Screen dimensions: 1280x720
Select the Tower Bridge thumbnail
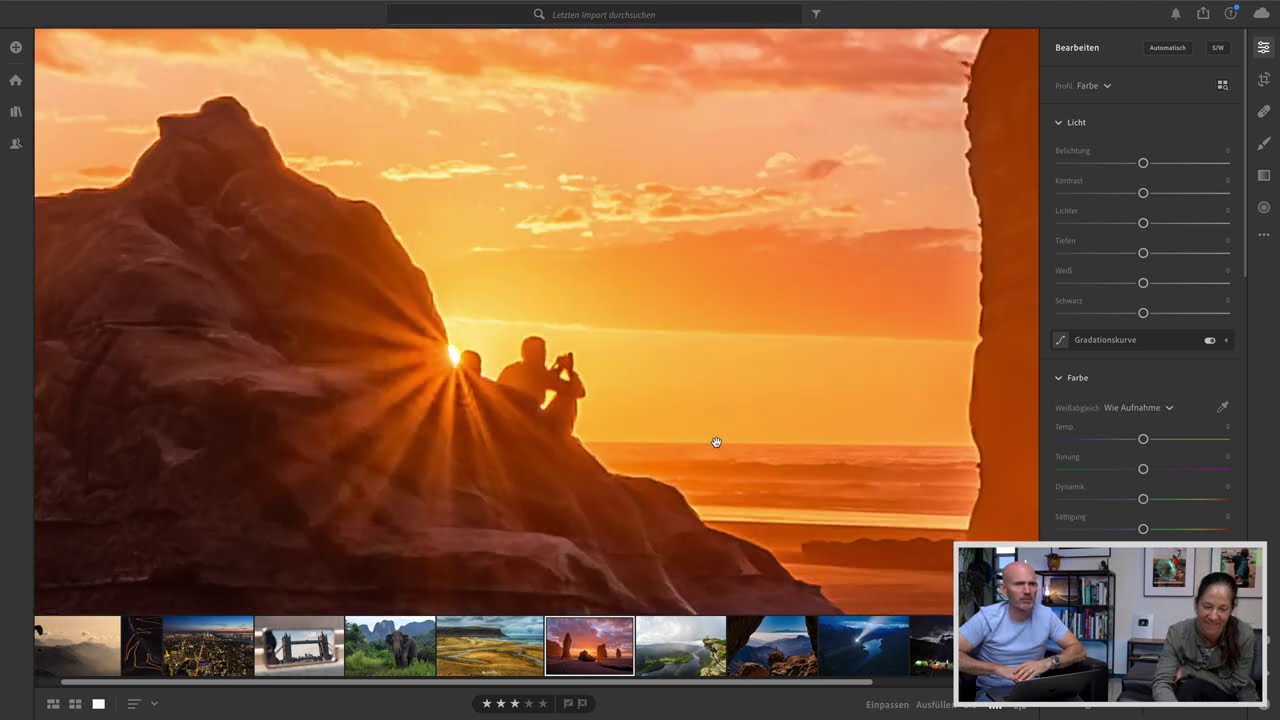point(299,646)
